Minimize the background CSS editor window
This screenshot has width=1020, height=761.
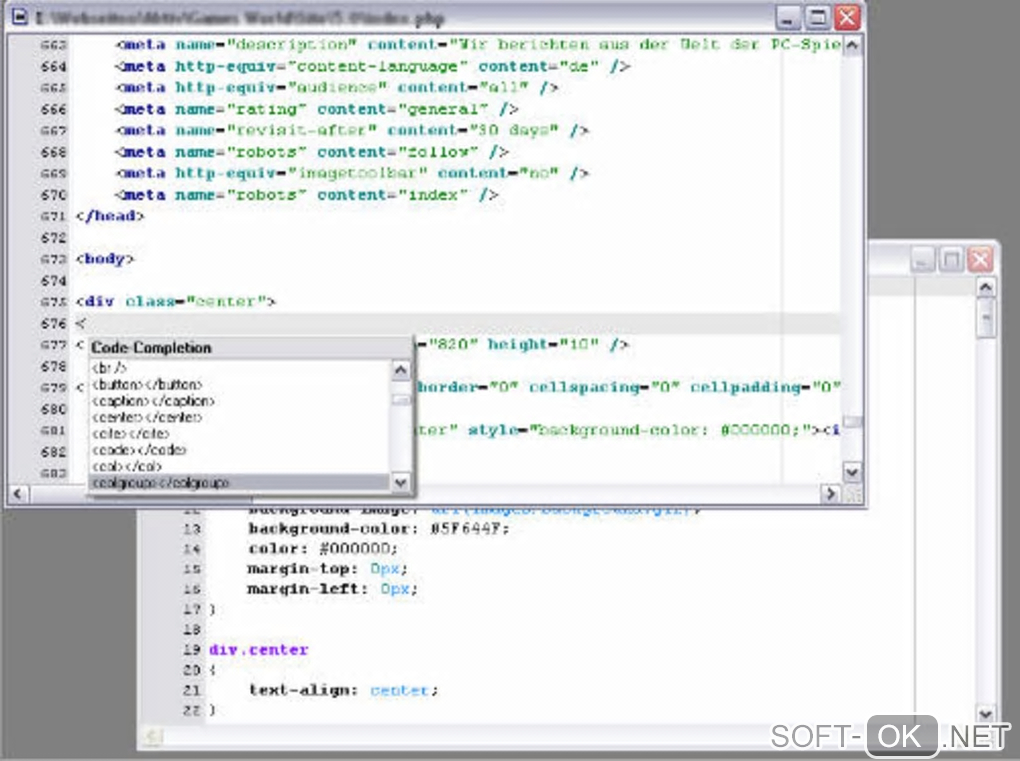tap(922, 260)
